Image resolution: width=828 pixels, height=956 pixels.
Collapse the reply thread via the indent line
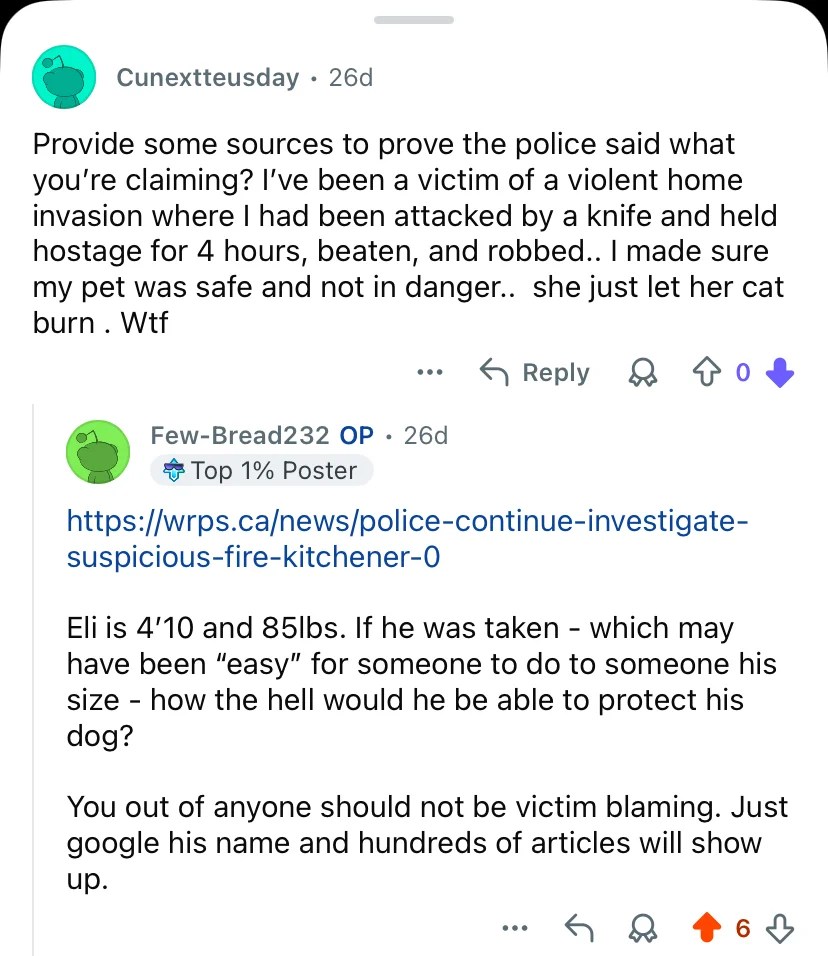(x=34, y=680)
